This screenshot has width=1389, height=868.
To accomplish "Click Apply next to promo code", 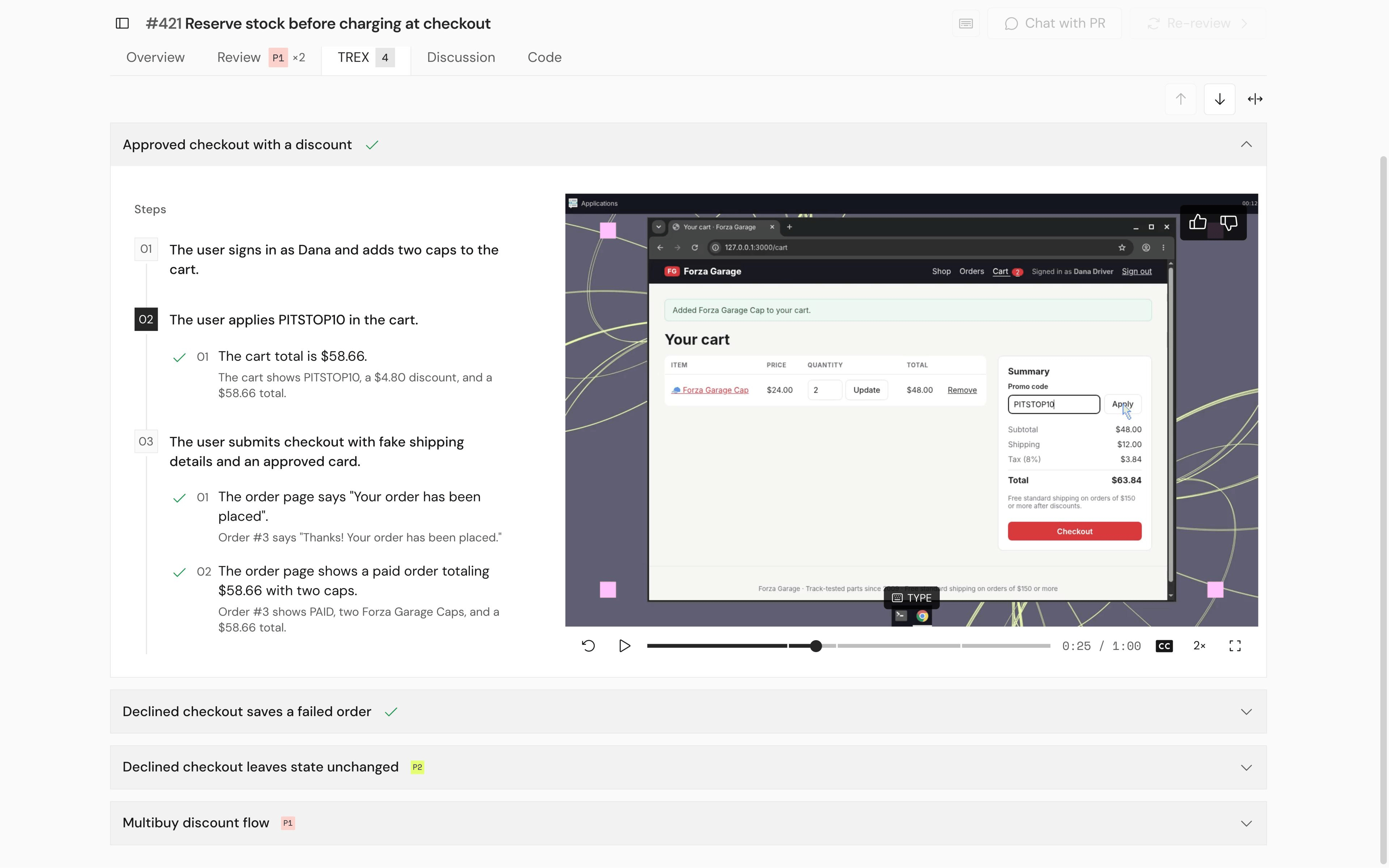I will click(x=1123, y=404).
